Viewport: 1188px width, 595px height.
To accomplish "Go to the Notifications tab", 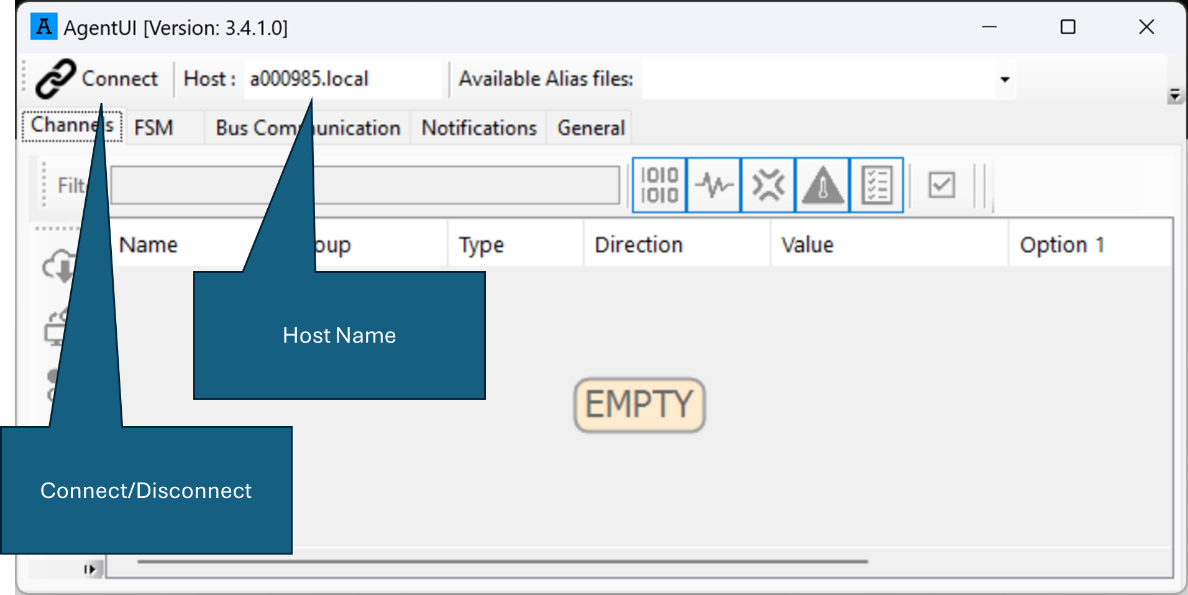I will [478, 128].
